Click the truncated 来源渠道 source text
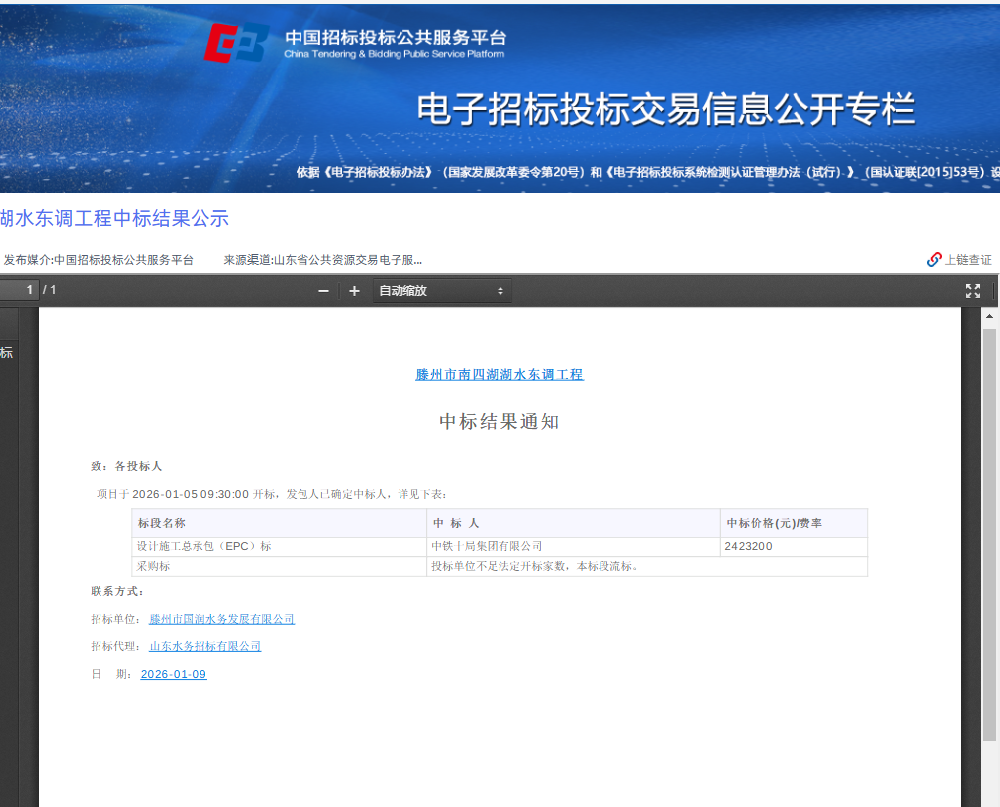The image size is (1000, 807). (320, 259)
